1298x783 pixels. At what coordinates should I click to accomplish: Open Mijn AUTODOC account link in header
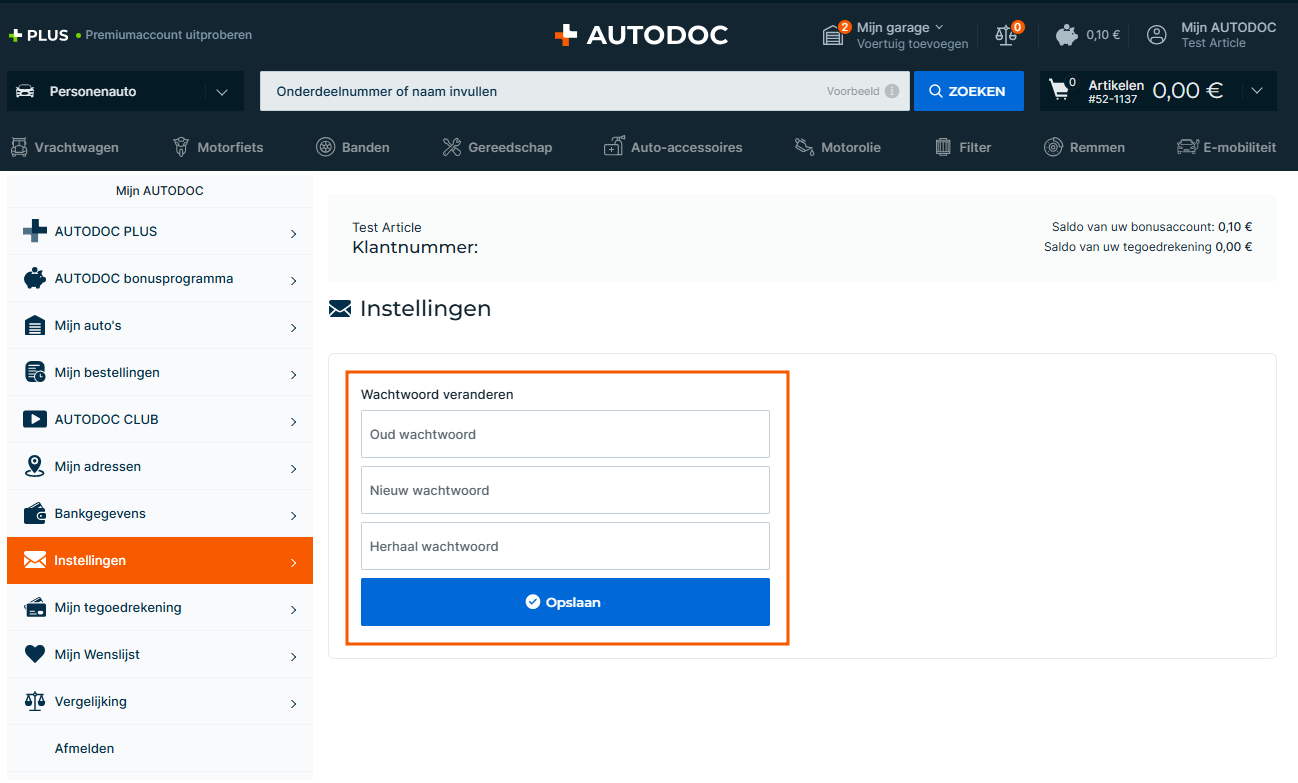(x=1229, y=27)
